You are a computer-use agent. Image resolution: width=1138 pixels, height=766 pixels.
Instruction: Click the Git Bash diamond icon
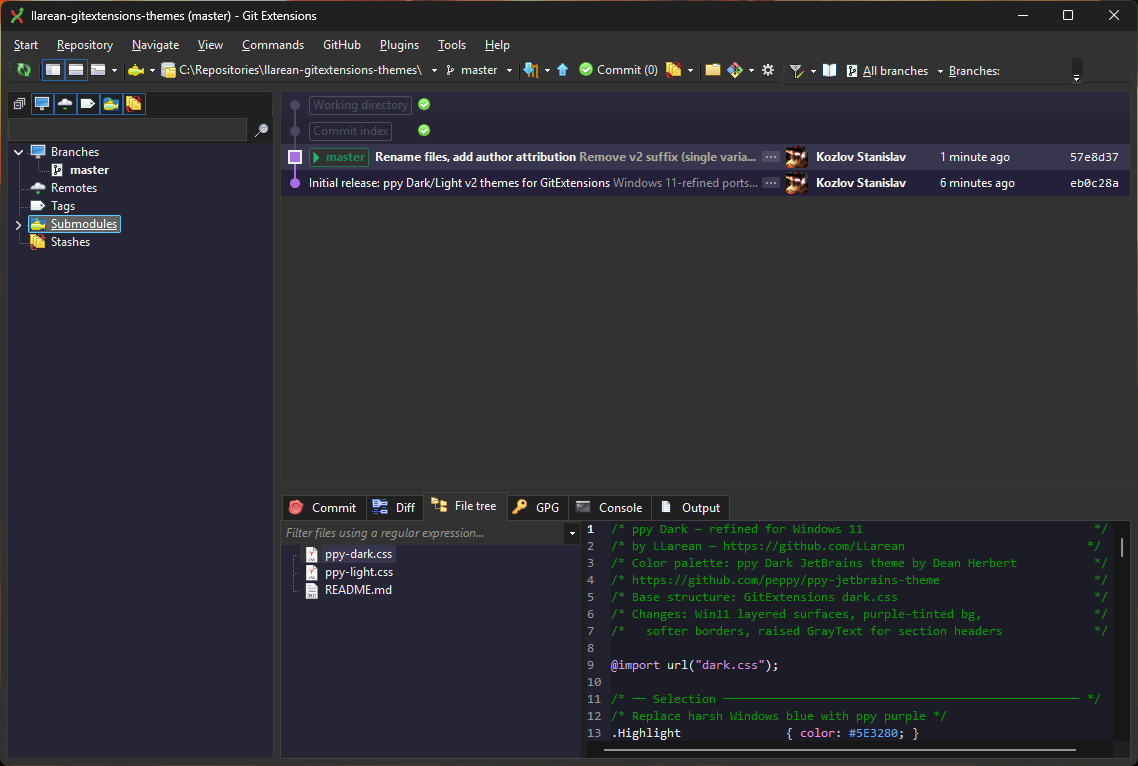pyautogui.click(x=735, y=70)
